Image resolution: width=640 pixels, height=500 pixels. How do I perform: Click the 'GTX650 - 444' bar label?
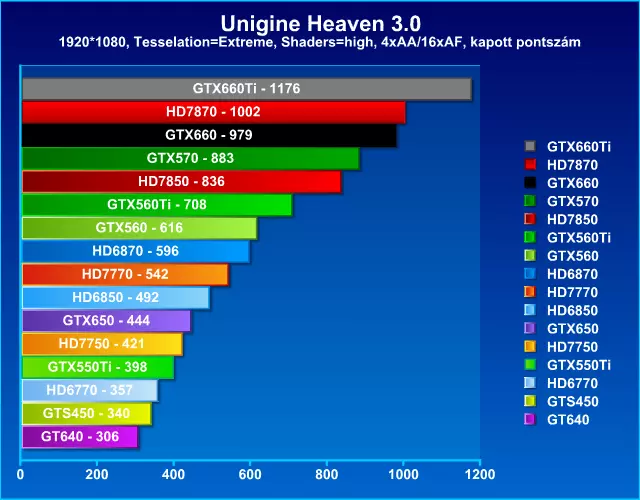coord(106,320)
